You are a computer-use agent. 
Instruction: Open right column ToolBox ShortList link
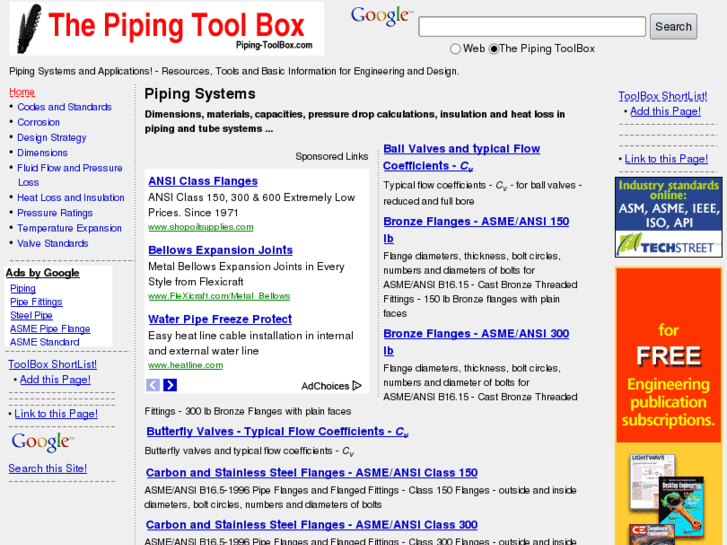(x=663, y=96)
